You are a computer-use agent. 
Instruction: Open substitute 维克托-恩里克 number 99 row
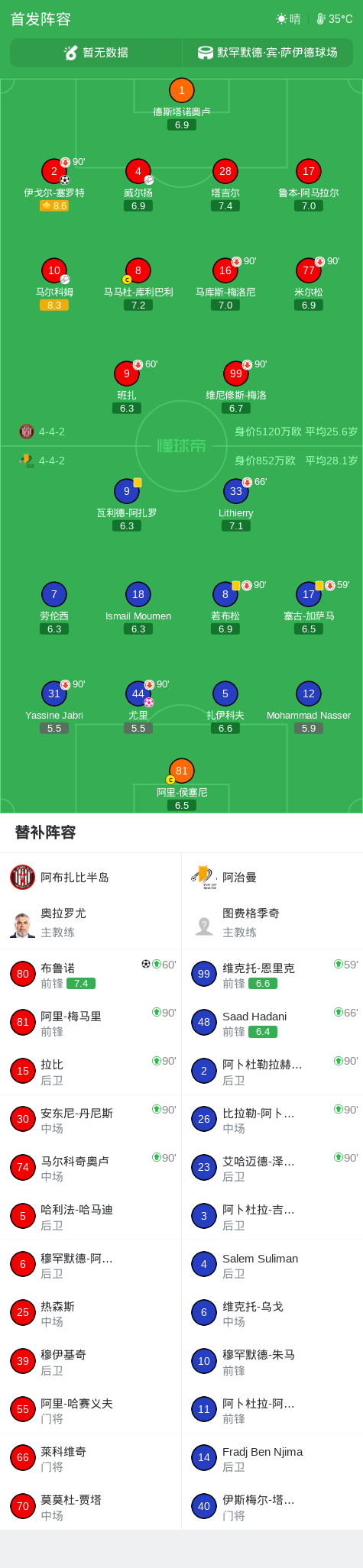pyautogui.click(x=272, y=975)
